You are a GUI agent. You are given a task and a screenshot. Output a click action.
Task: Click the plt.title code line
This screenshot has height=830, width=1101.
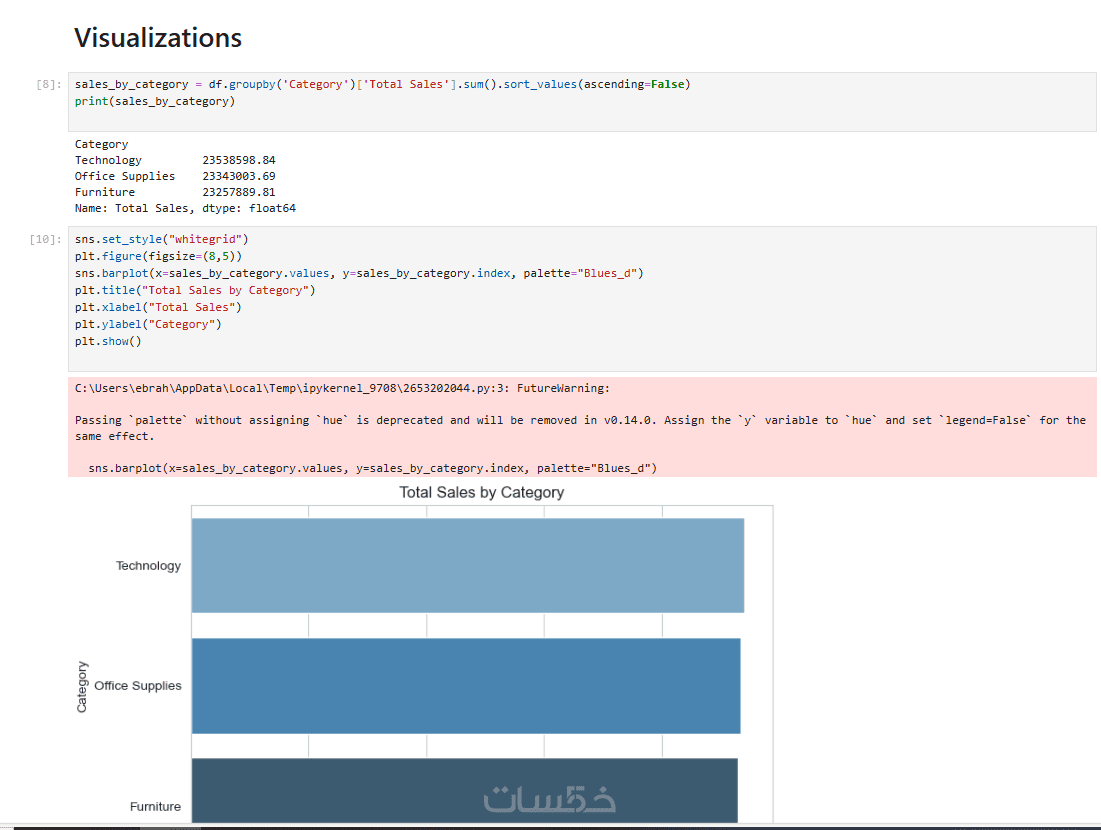click(x=194, y=291)
